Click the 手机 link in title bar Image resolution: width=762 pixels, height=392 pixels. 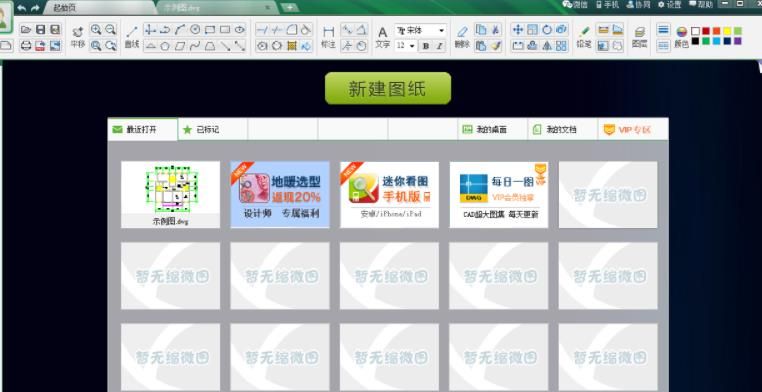[607, 5]
